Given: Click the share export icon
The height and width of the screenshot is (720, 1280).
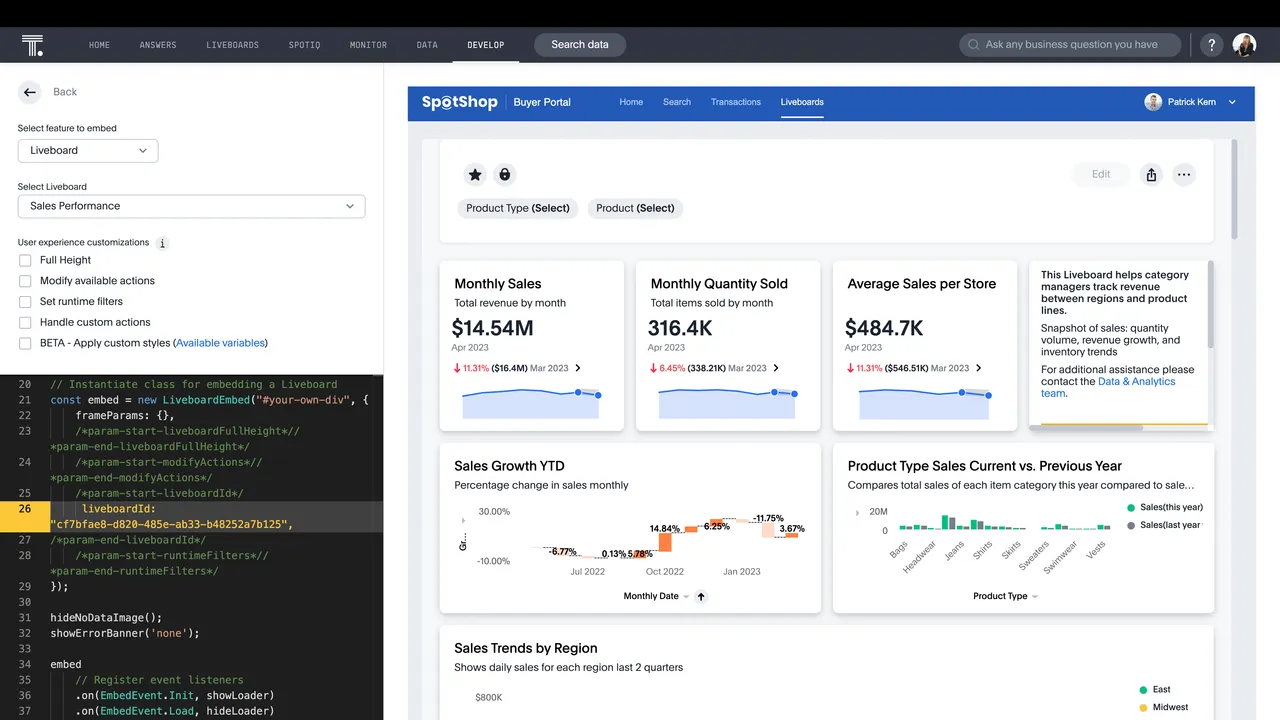Looking at the screenshot, I should (1151, 175).
